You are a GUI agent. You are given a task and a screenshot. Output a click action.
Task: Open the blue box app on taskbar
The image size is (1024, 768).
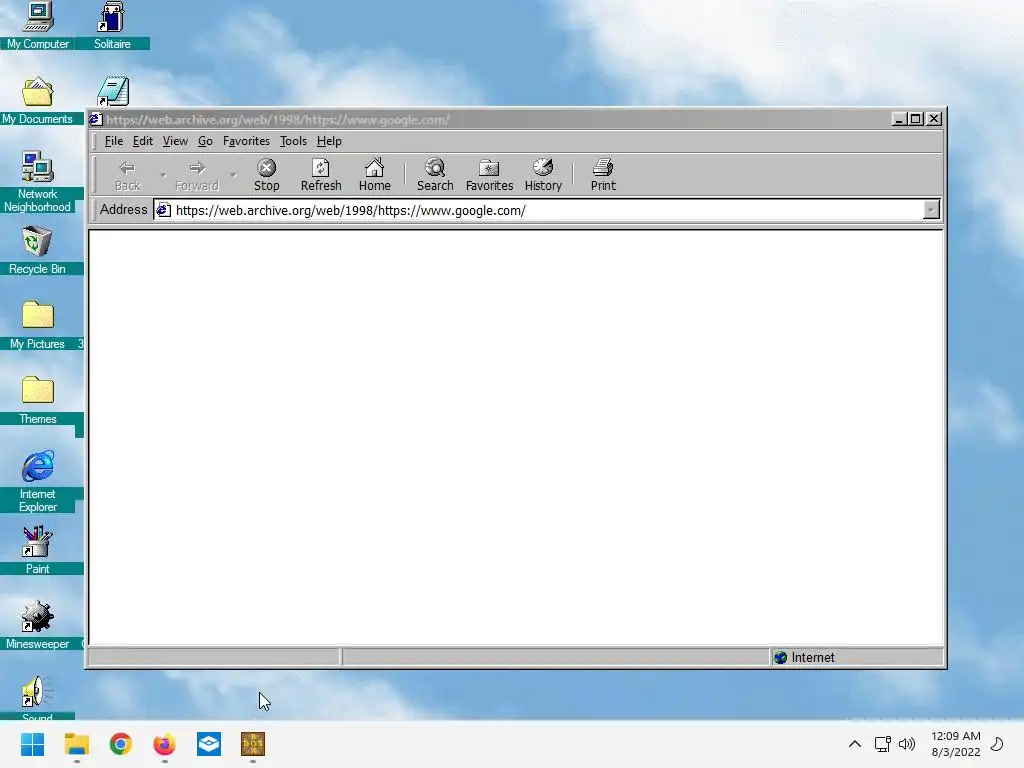(209, 744)
